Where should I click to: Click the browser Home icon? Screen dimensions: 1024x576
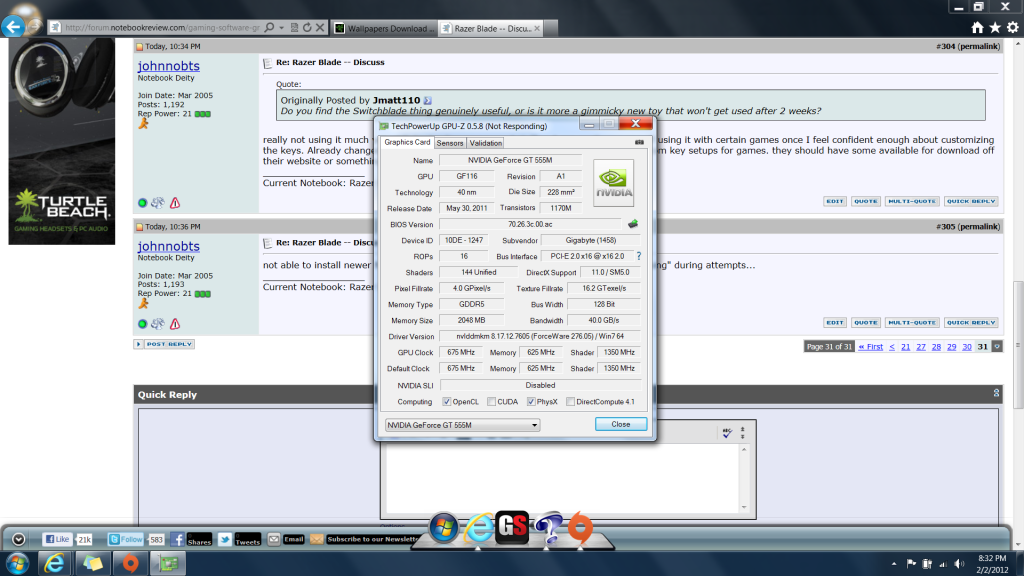977,27
